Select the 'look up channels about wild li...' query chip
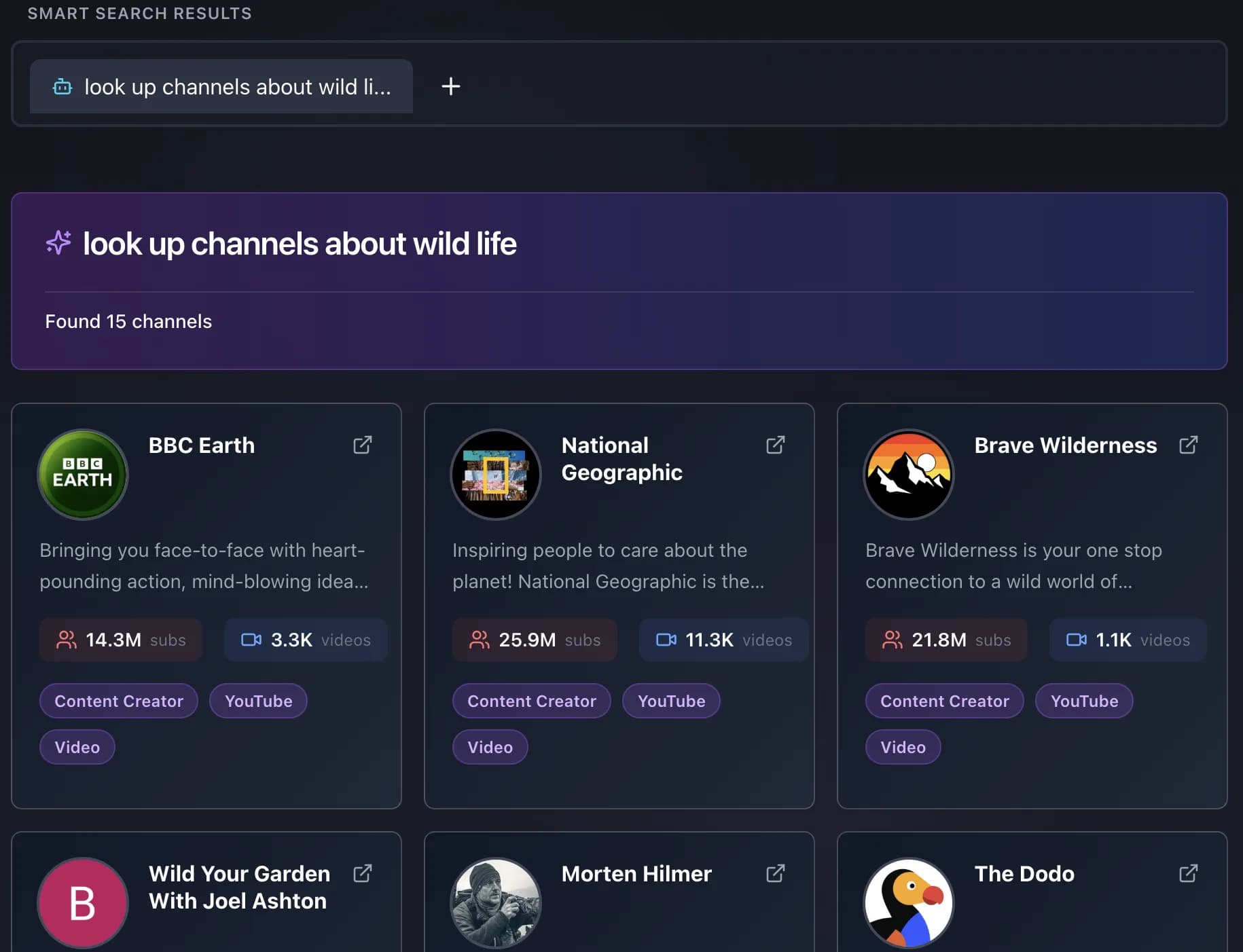 click(221, 86)
